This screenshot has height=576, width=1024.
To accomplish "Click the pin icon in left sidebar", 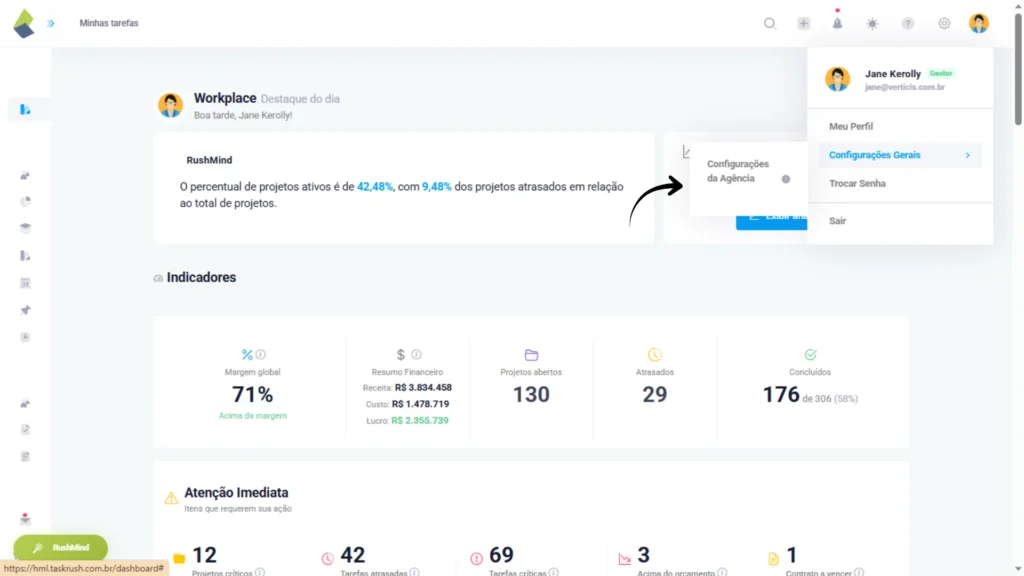I will point(25,310).
